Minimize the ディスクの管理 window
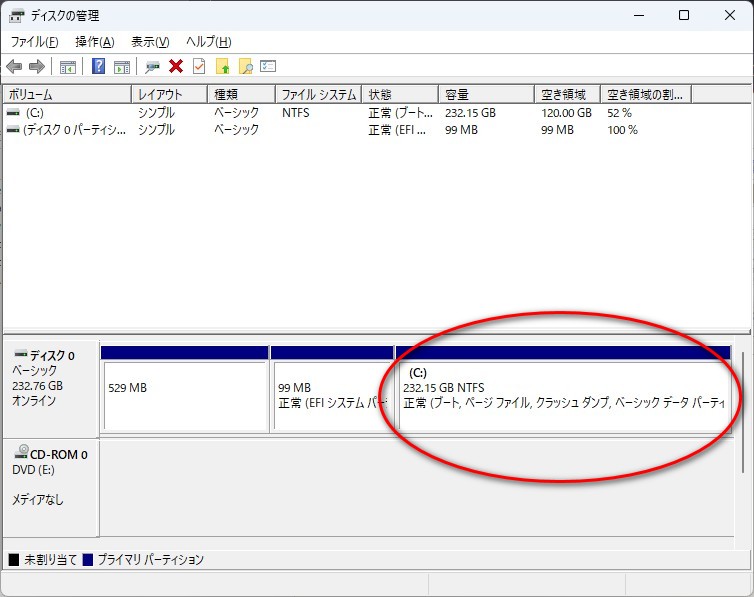The width and height of the screenshot is (754, 597). tap(639, 15)
